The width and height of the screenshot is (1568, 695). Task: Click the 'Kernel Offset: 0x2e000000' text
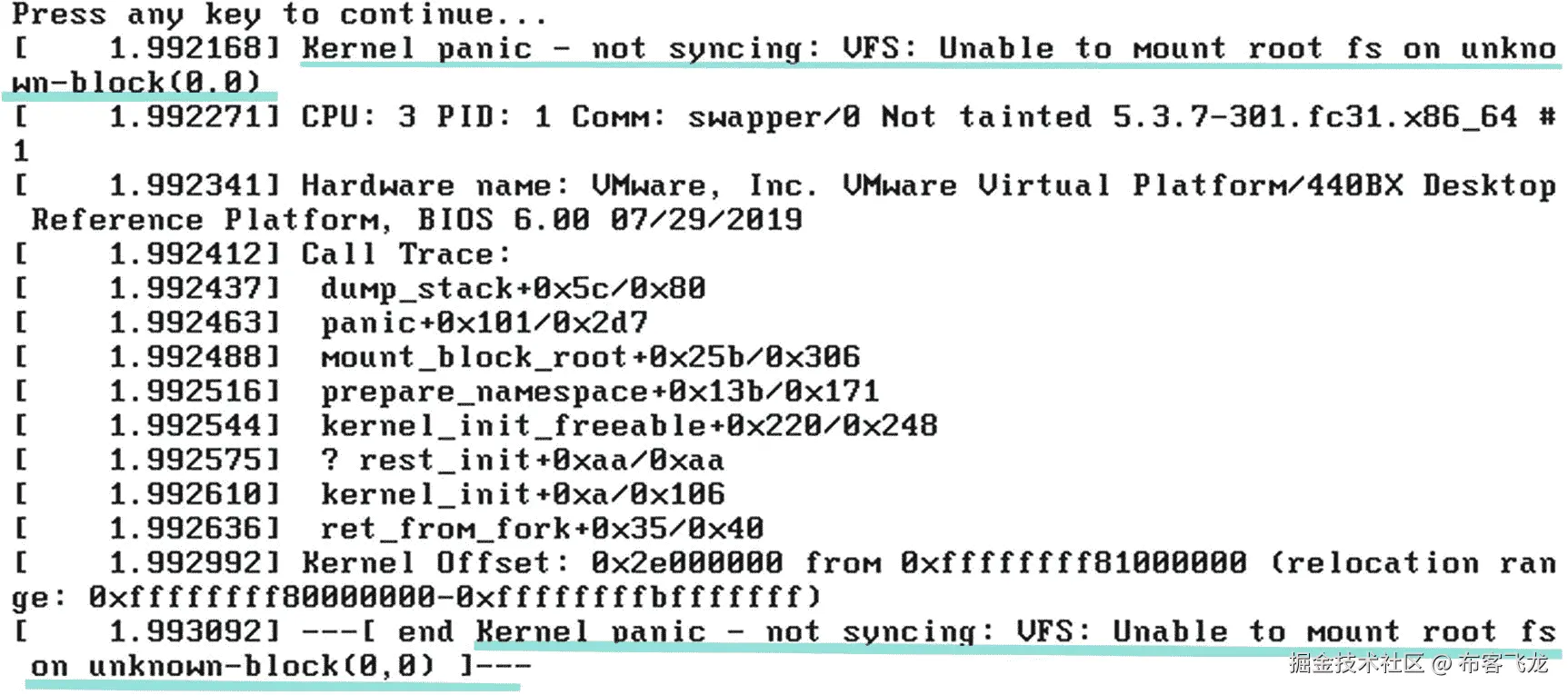coord(543,562)
